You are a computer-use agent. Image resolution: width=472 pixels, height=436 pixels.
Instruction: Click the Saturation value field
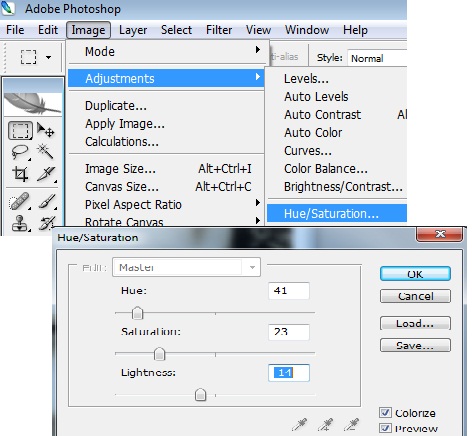click(x=289, y=332)
